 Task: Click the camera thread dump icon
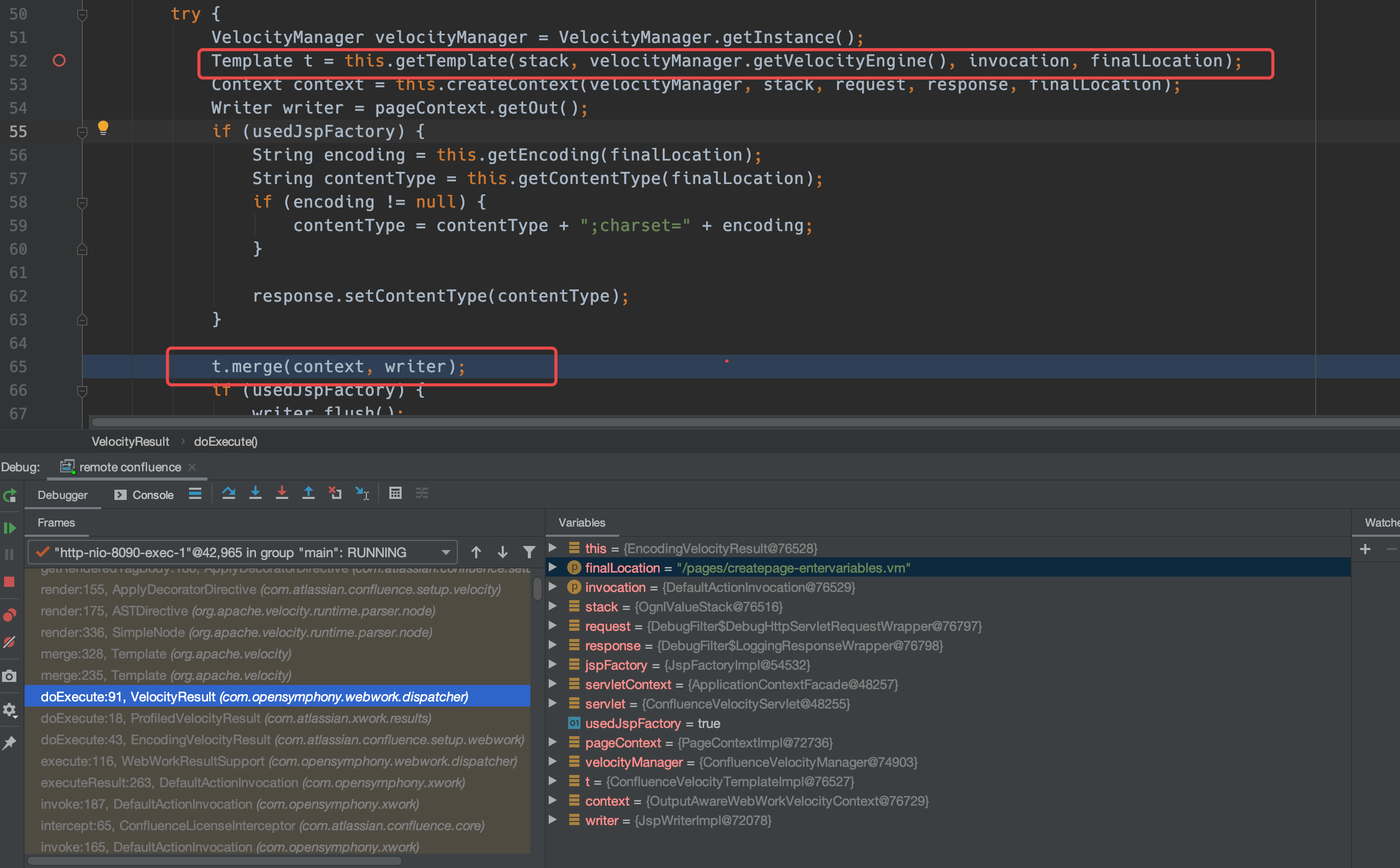9,676
